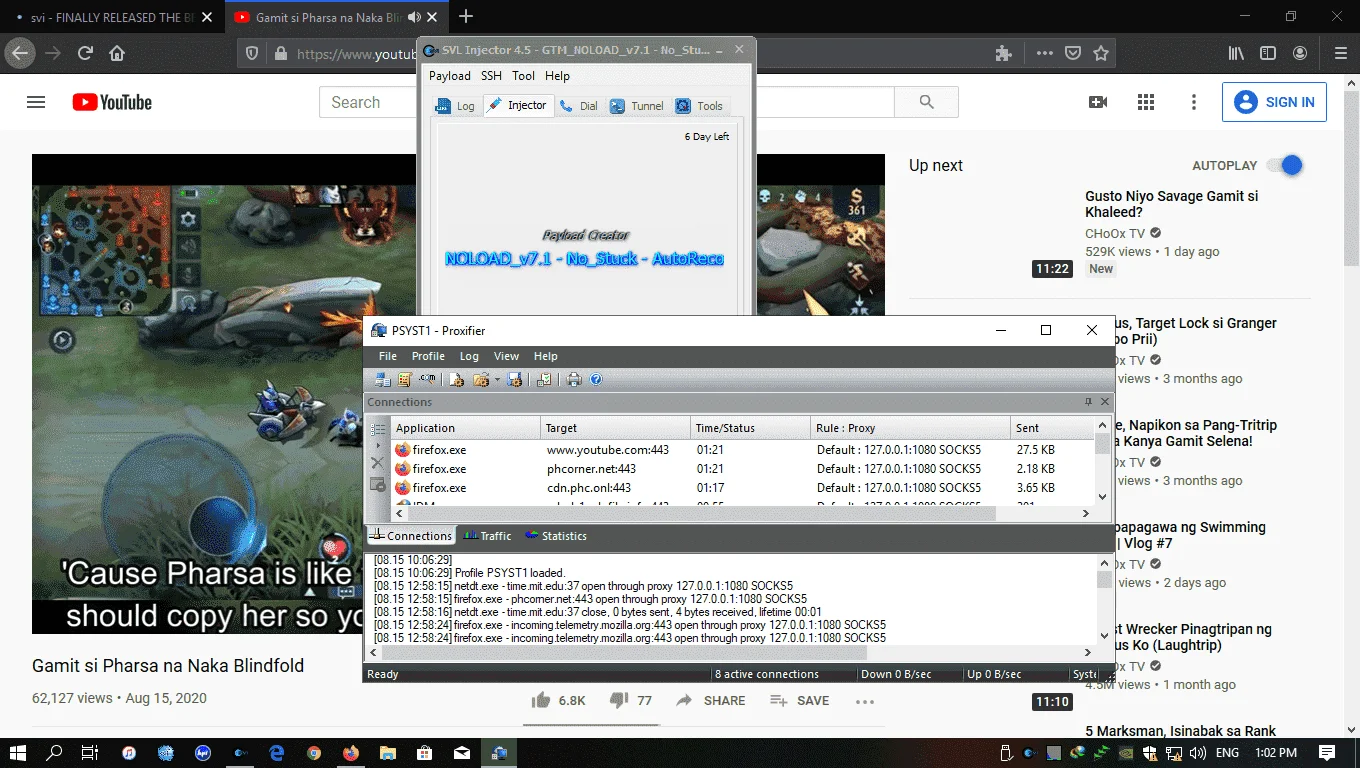
Task: Go to Firefox home page icon
Action: [x=117, y=53]
